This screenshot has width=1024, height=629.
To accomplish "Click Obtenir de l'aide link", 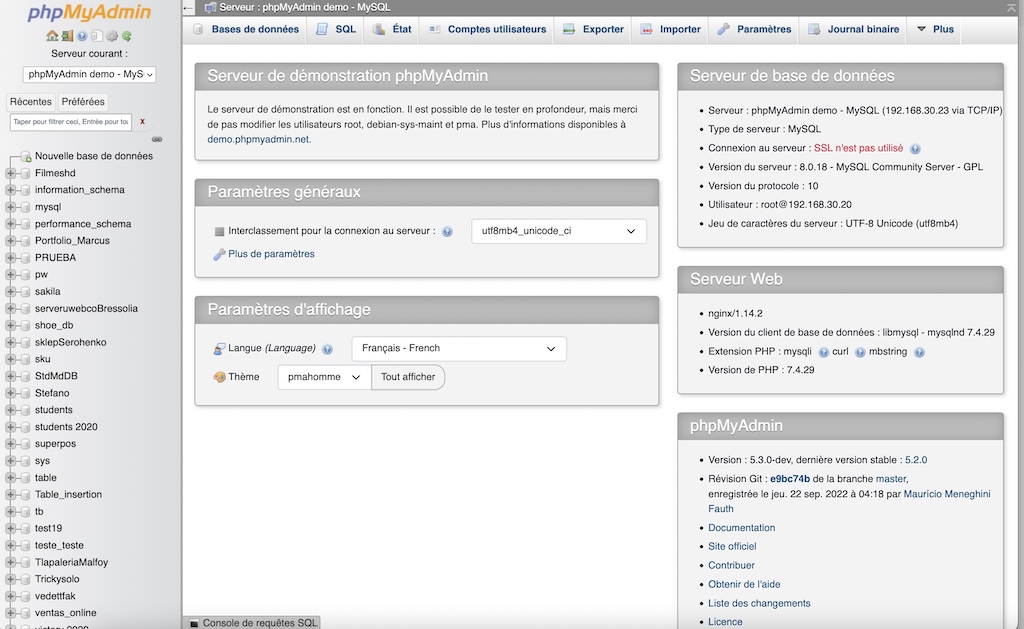I will tap(744, 585).
